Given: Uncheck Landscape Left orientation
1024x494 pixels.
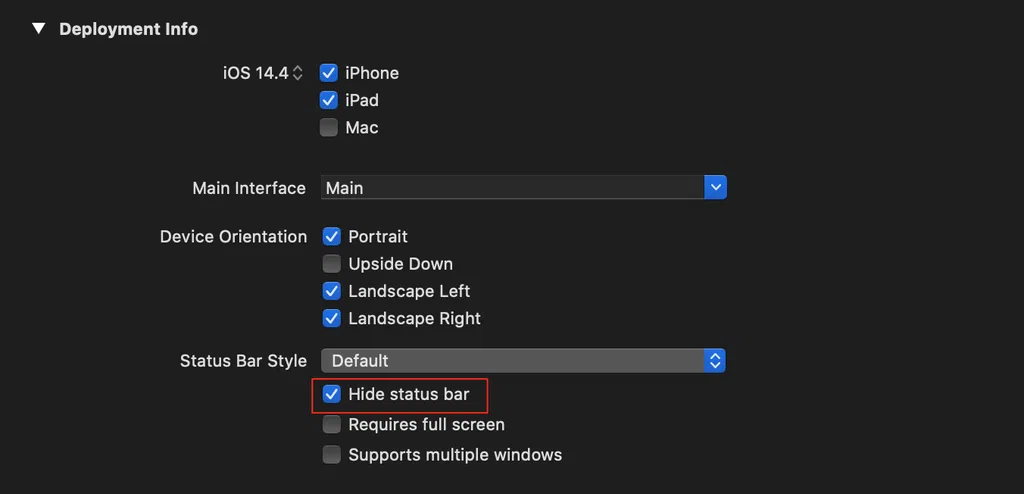Looking at the screenshot, I should click(332, 291).
